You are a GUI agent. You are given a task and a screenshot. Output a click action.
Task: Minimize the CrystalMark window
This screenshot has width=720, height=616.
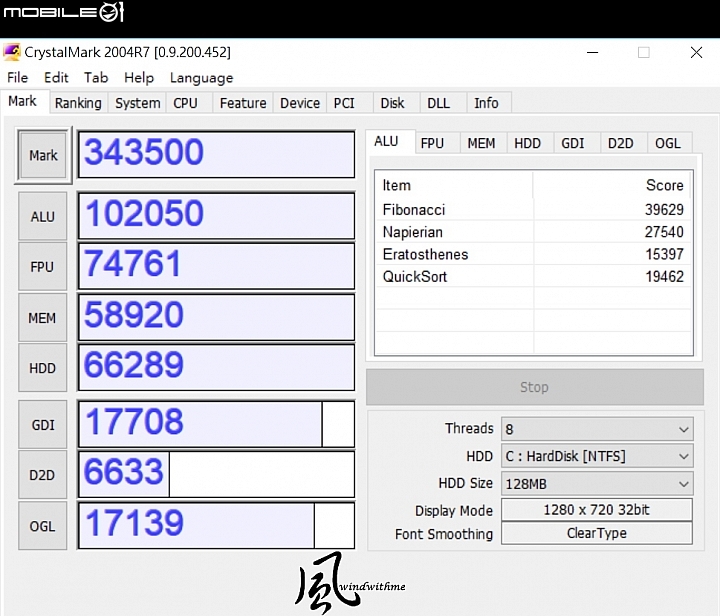click(x=593, y=52)
